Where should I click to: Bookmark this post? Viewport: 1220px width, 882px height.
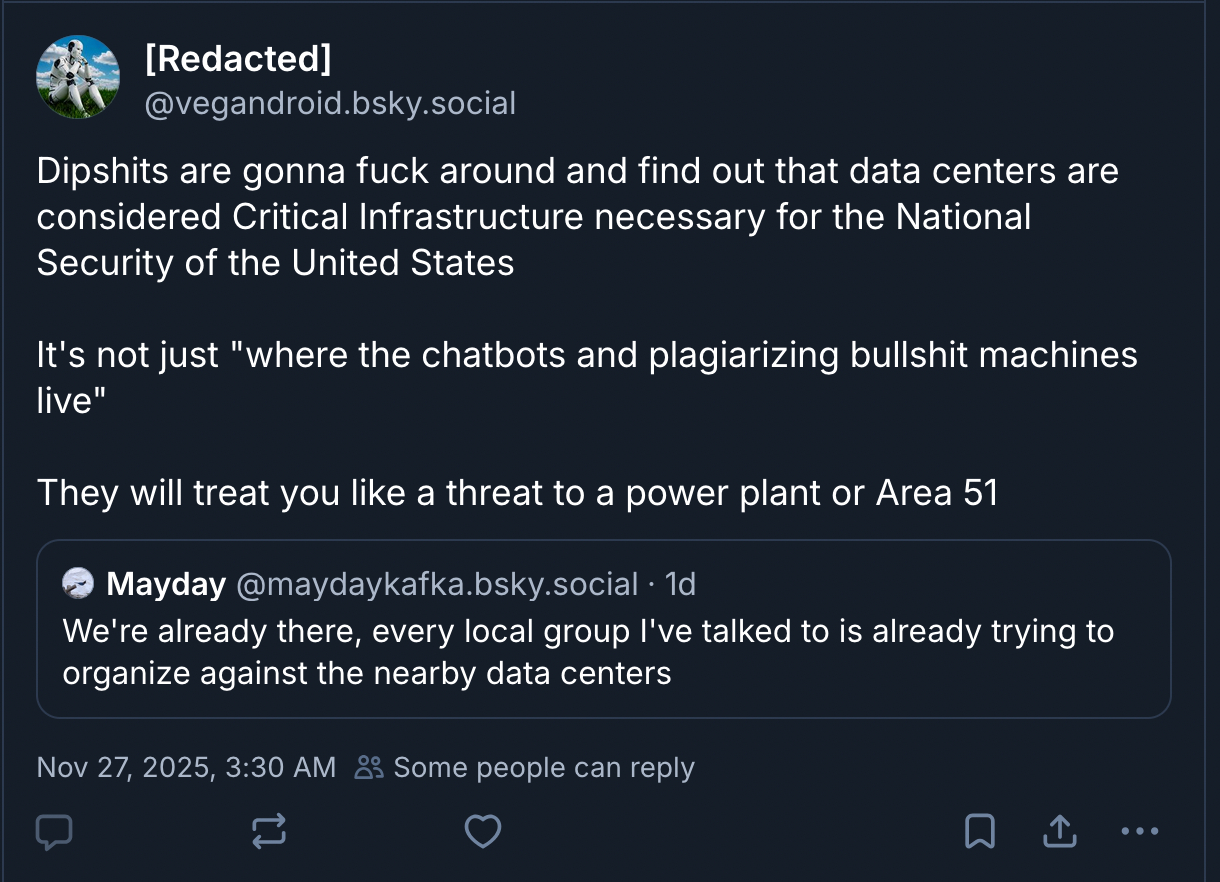[978, 831]
